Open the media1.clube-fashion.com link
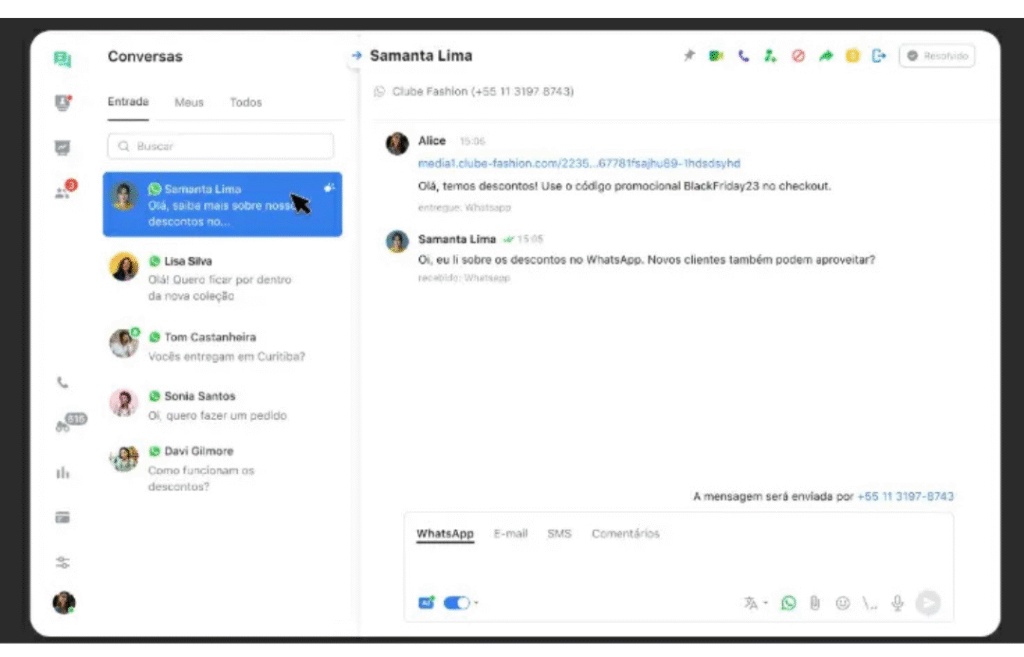1024x657 pixels. tap(579, 163)
